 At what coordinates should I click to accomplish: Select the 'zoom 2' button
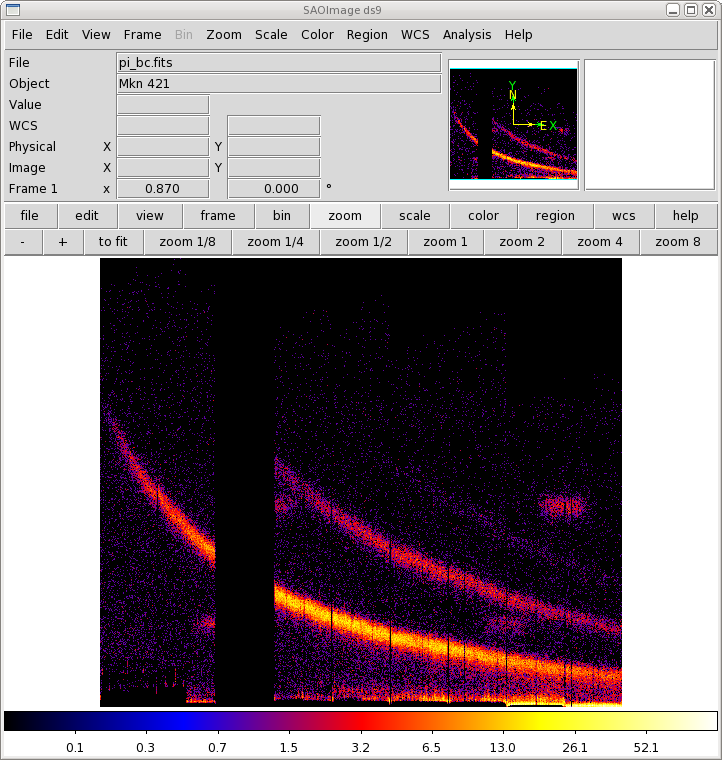pos(522,242)
